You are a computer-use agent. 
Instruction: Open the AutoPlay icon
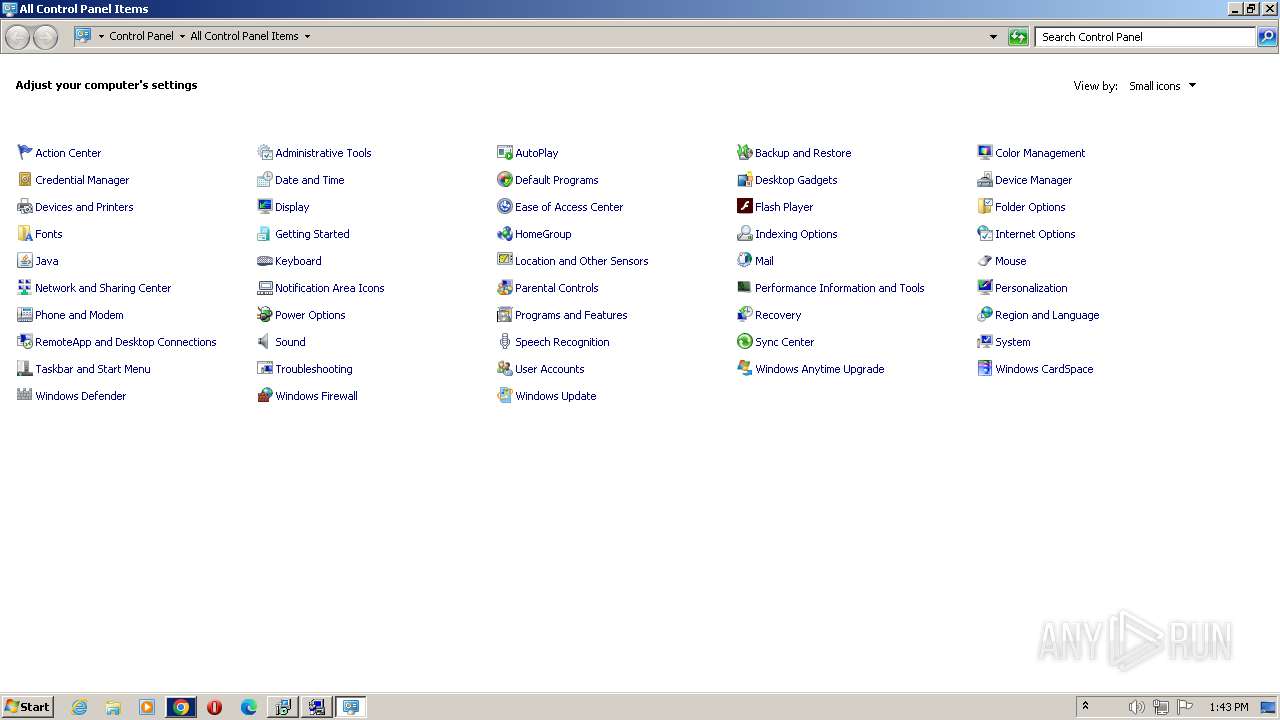(505, 152)
